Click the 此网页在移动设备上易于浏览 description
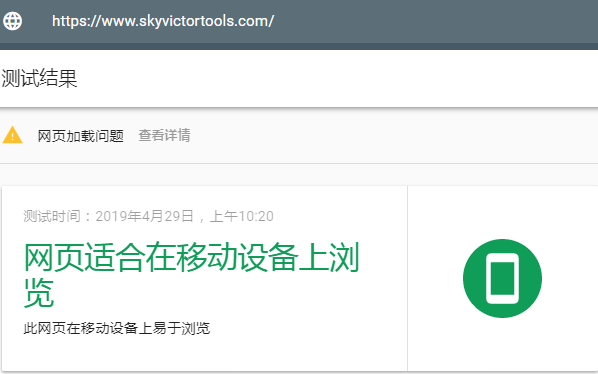 coord(117,328)
